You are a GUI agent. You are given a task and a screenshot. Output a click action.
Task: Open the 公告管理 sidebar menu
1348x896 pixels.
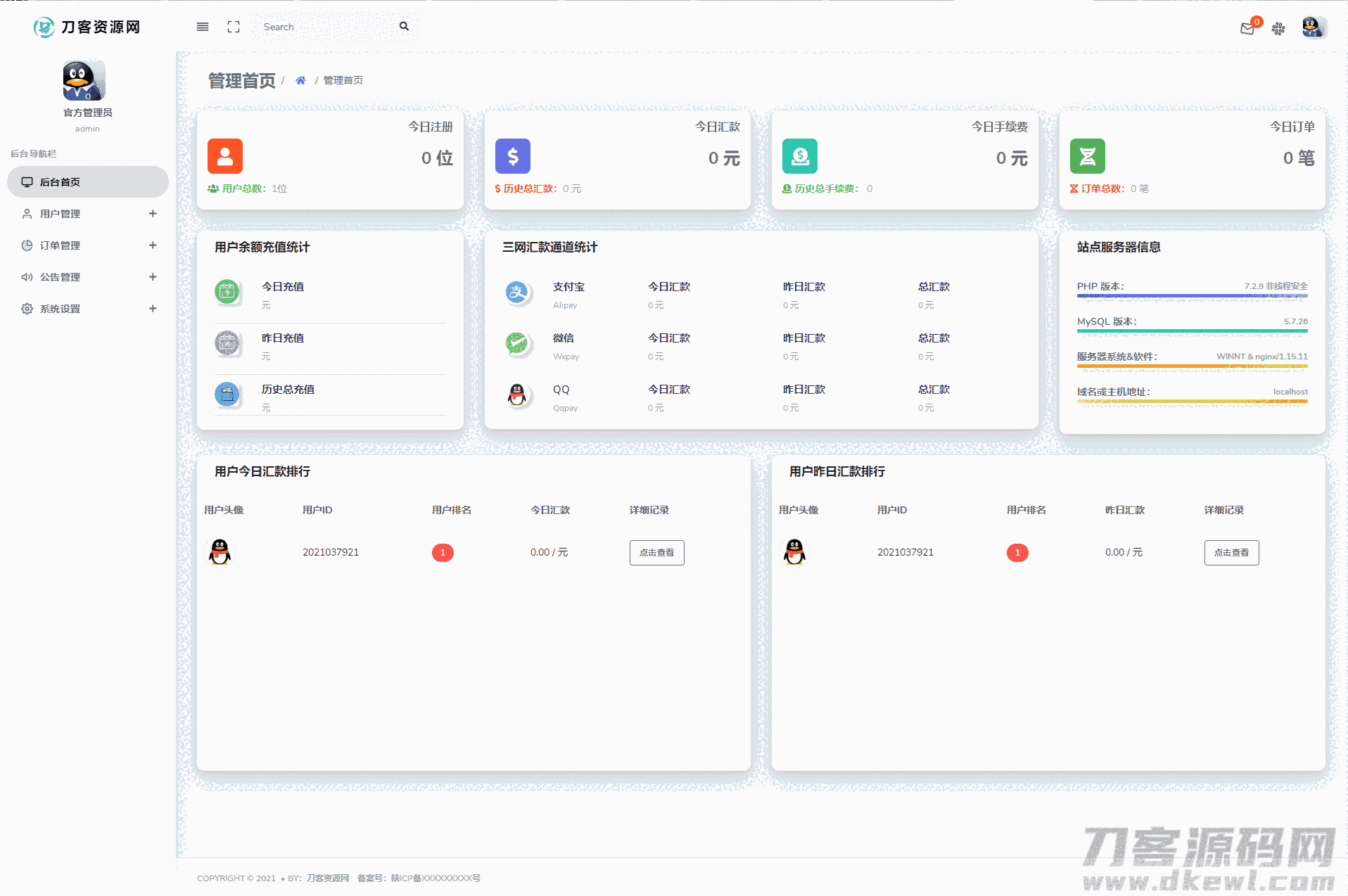88,277
